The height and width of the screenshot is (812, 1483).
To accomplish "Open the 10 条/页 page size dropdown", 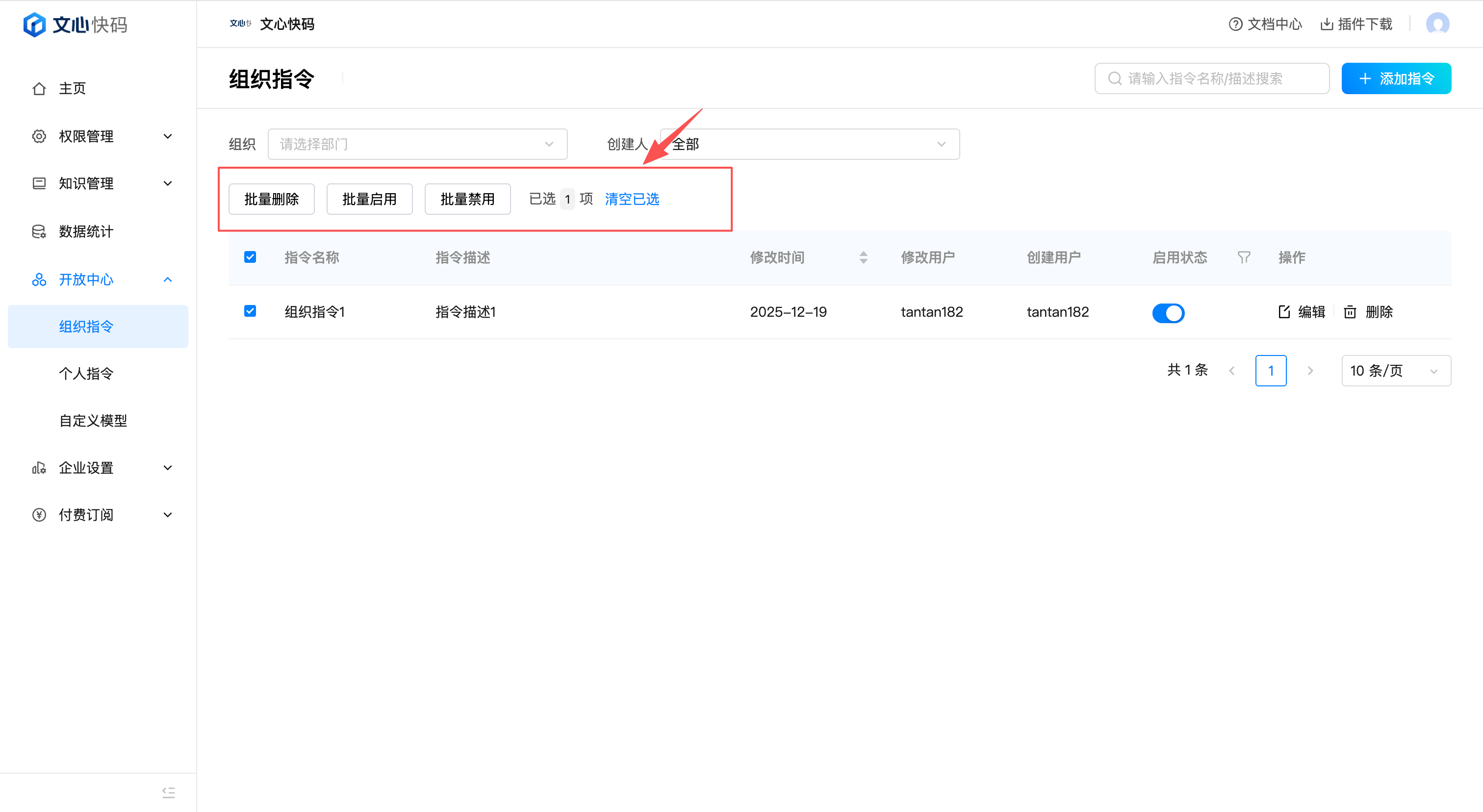I will [x=1396, y=371].
